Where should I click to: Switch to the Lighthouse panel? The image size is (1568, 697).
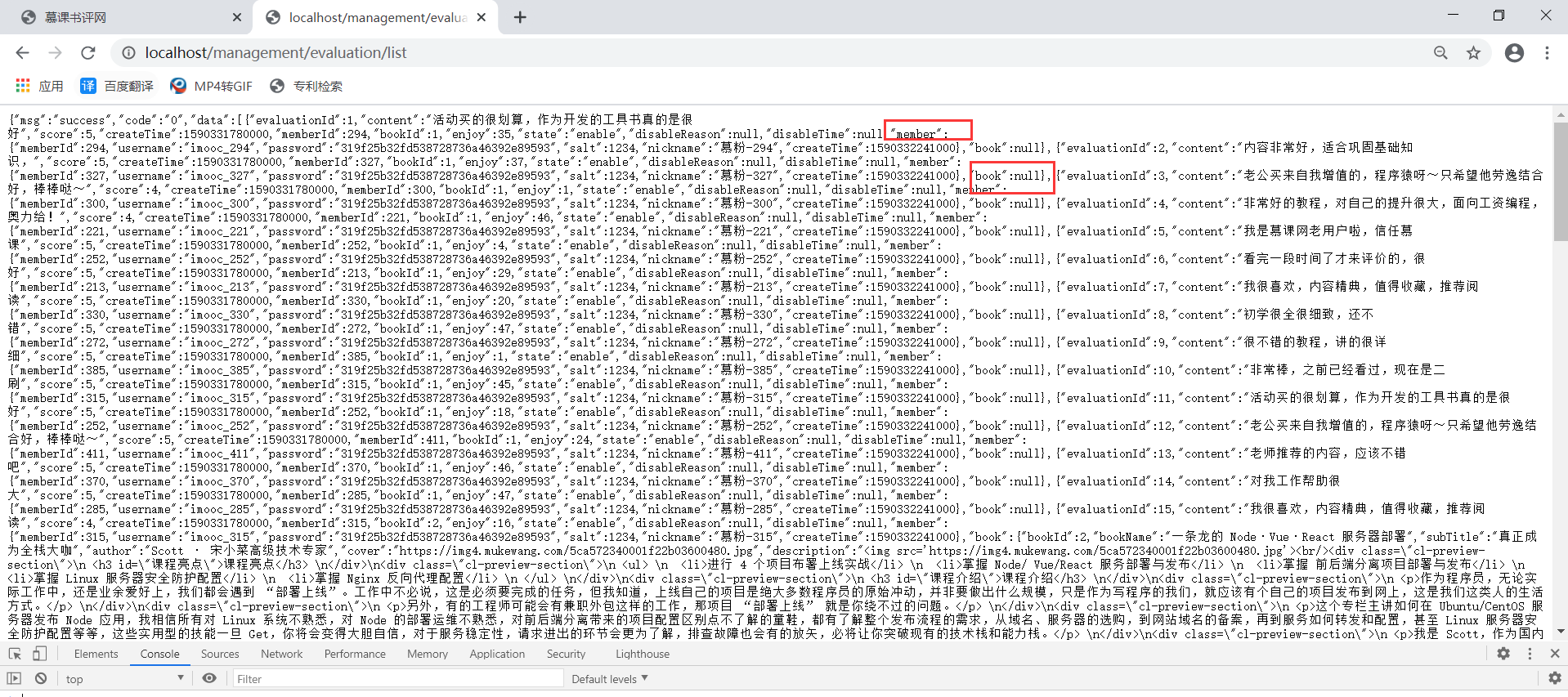click(643, 654)
